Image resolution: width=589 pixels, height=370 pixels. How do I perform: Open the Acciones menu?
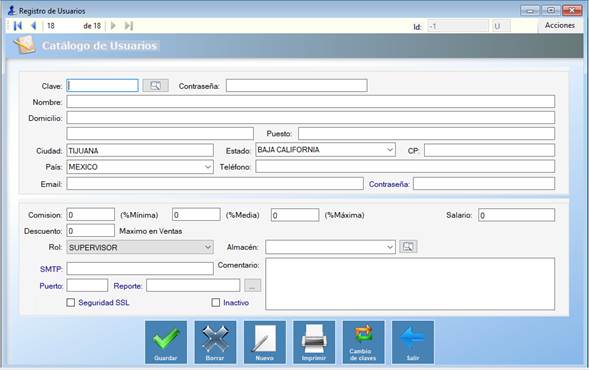[x=560, y=25]
